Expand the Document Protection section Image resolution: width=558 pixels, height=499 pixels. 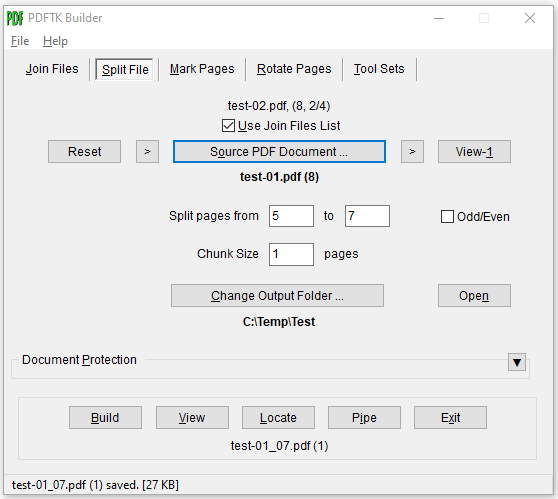tap(517, 362)
